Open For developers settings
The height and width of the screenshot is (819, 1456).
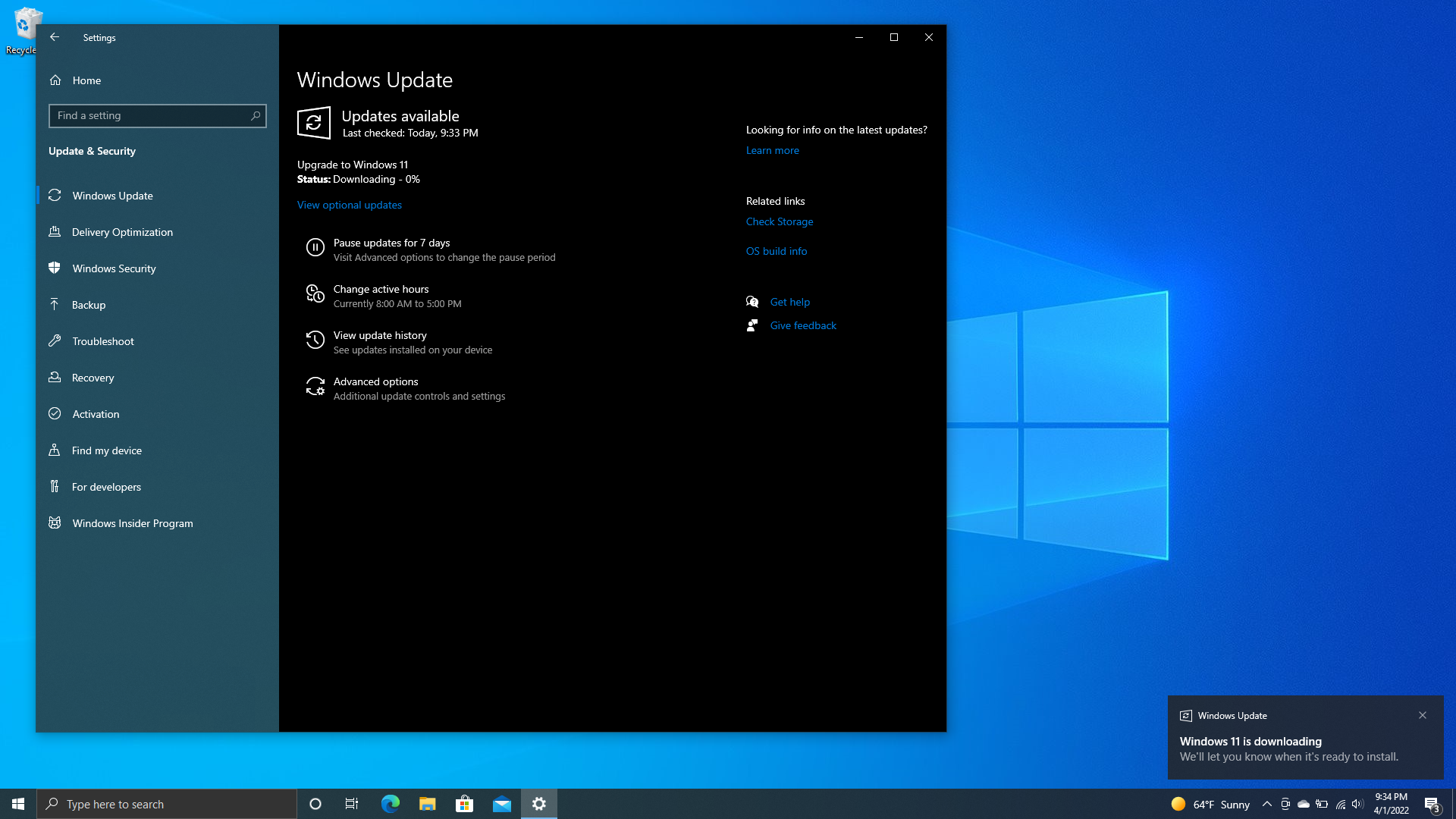coord(158,487)
